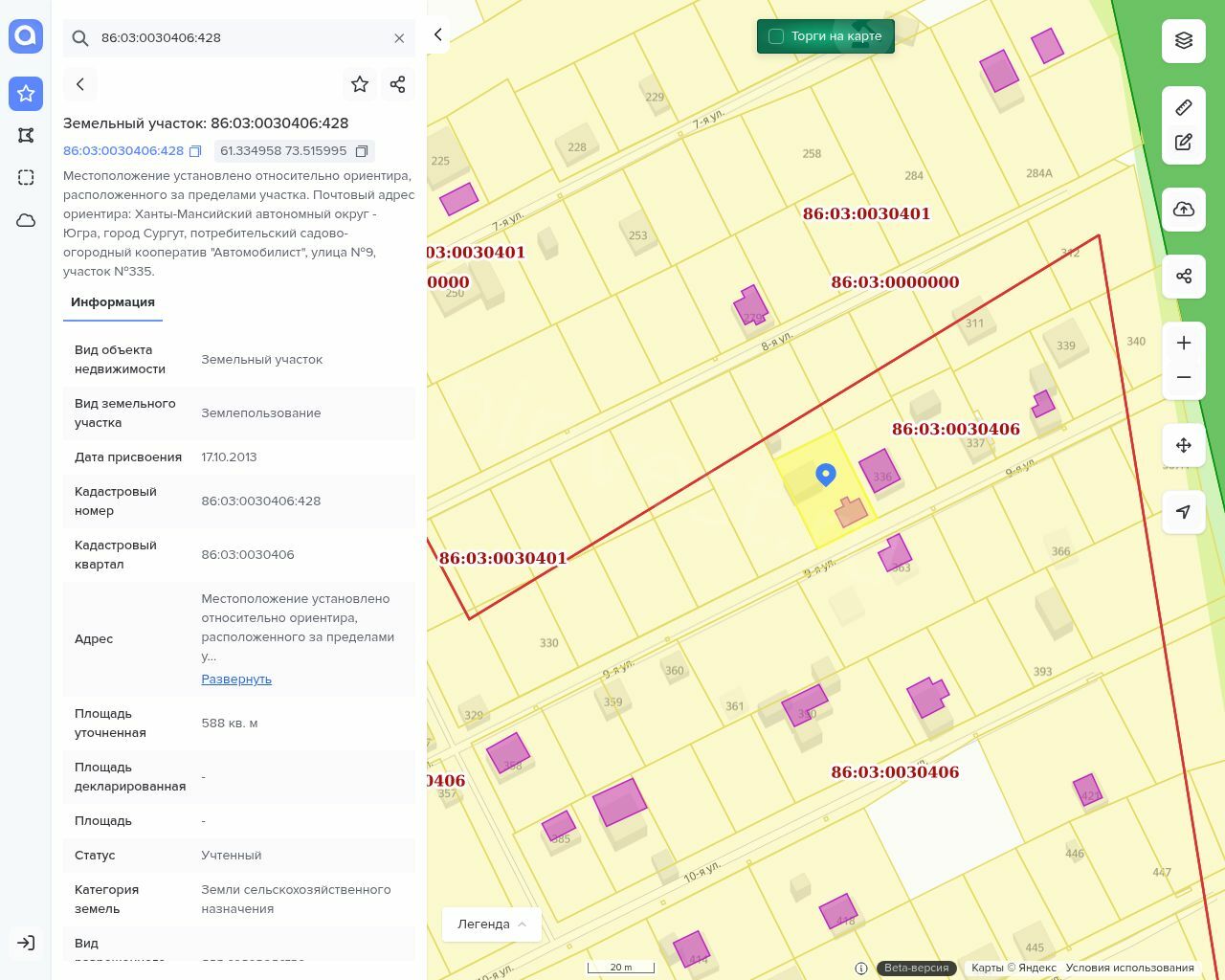The width and height of the screenshot is (1225, 980).
Task: Copy the cadastral number 86:03:0030406:428
Action: coord(195,151)
